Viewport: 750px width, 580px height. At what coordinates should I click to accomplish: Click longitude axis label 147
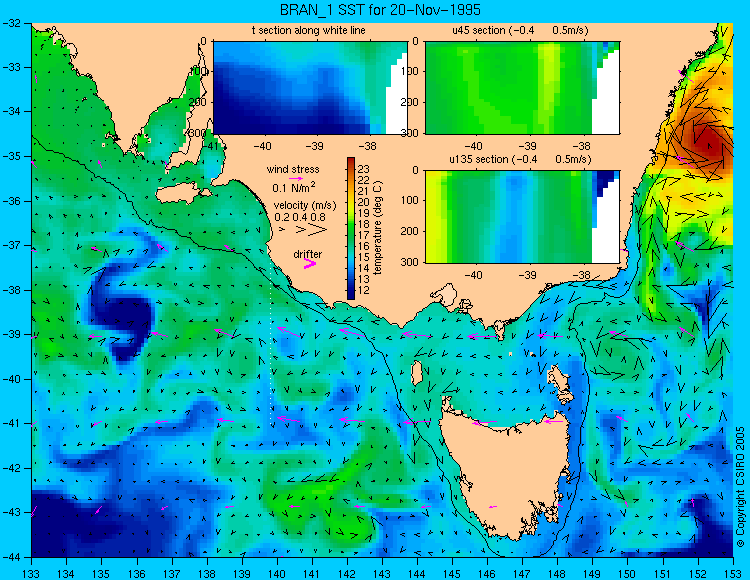pyautogui.click(x=522, y=574)
